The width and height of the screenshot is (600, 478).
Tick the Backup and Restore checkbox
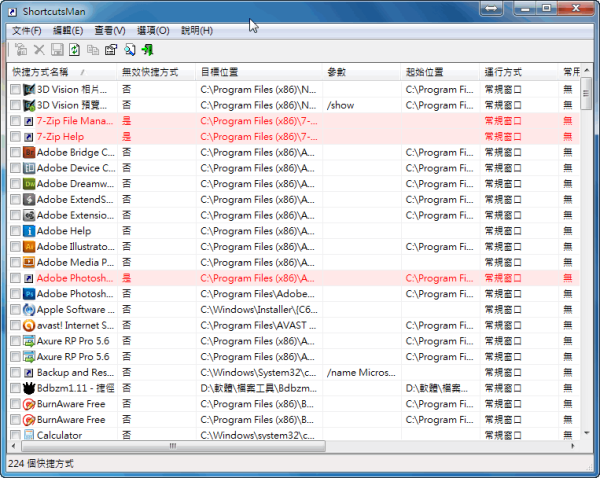coord(15,372)
